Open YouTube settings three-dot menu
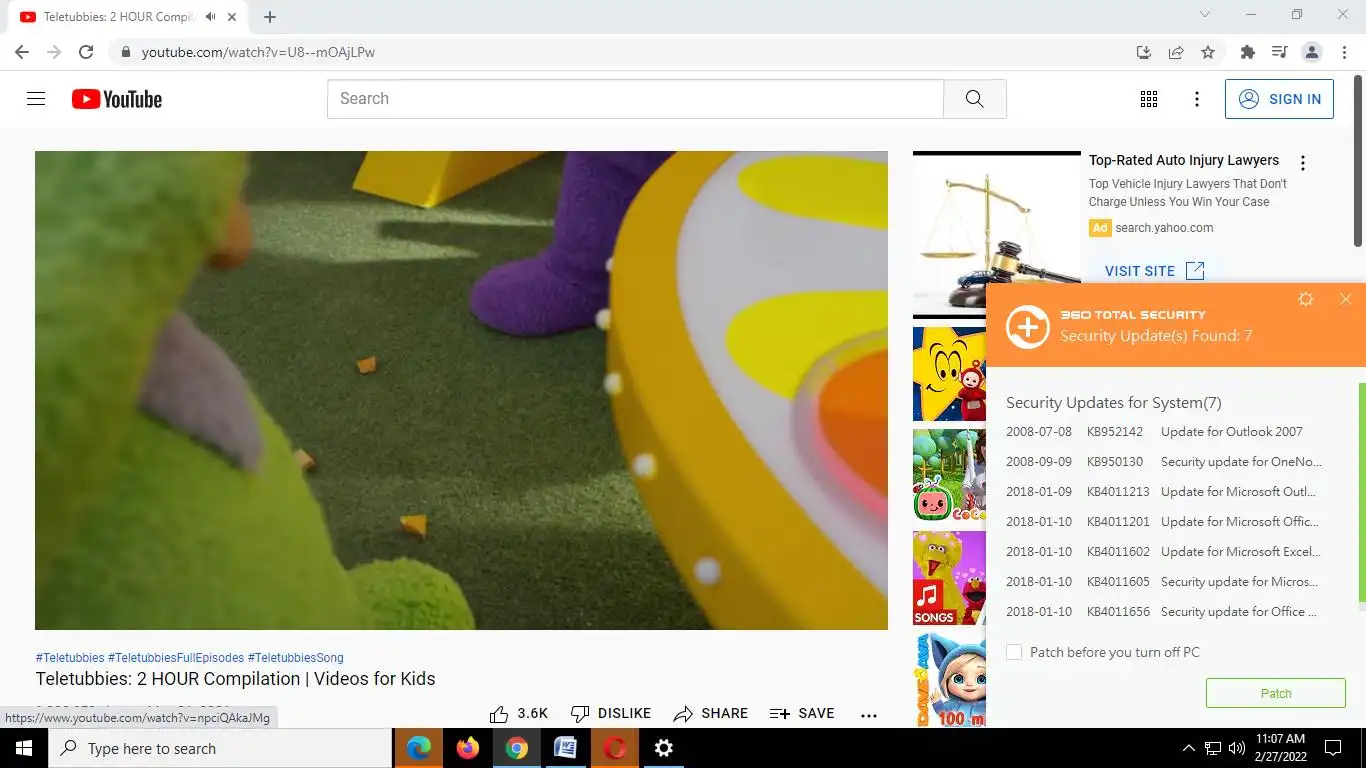Image resolution: width=1366 pixels, height=768 pixels. tap(1197, 99)
